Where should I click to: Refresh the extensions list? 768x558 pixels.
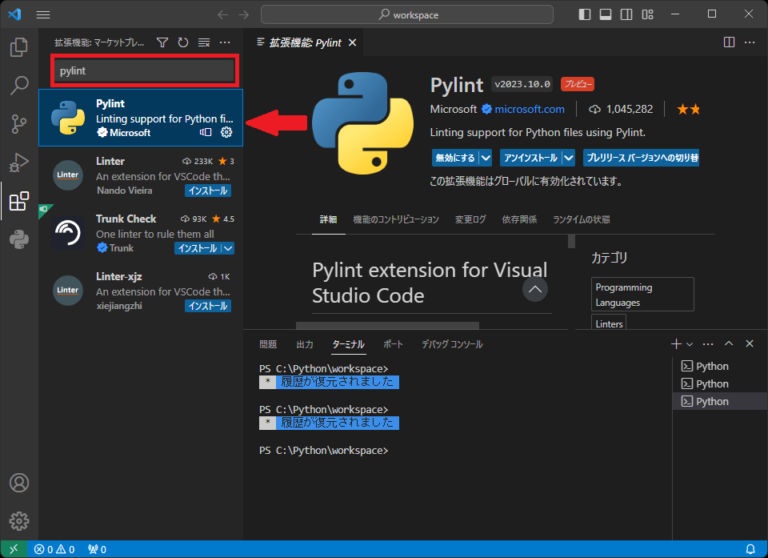click(183, 43)
